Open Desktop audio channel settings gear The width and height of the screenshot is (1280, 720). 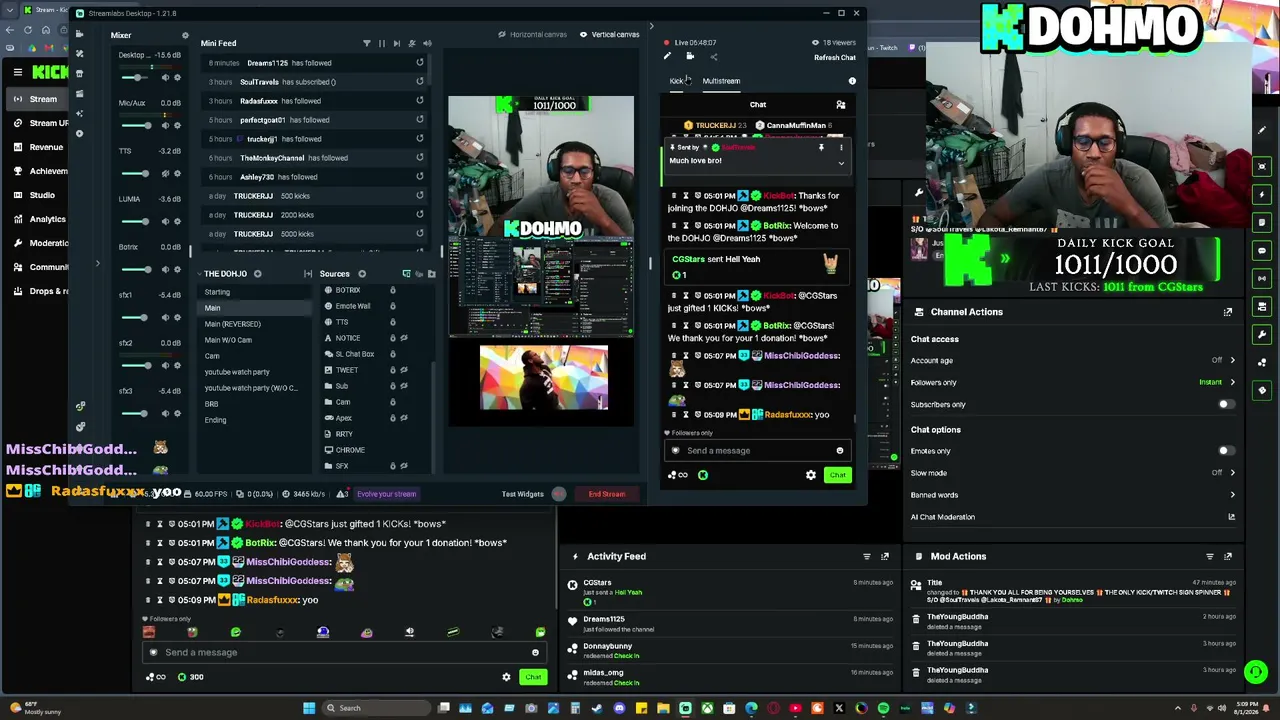click(x=177, y=77)
